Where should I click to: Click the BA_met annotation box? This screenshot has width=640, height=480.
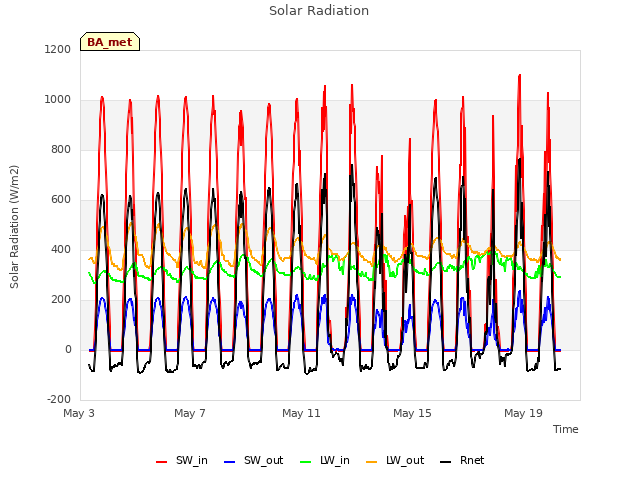tap(110, 42)
